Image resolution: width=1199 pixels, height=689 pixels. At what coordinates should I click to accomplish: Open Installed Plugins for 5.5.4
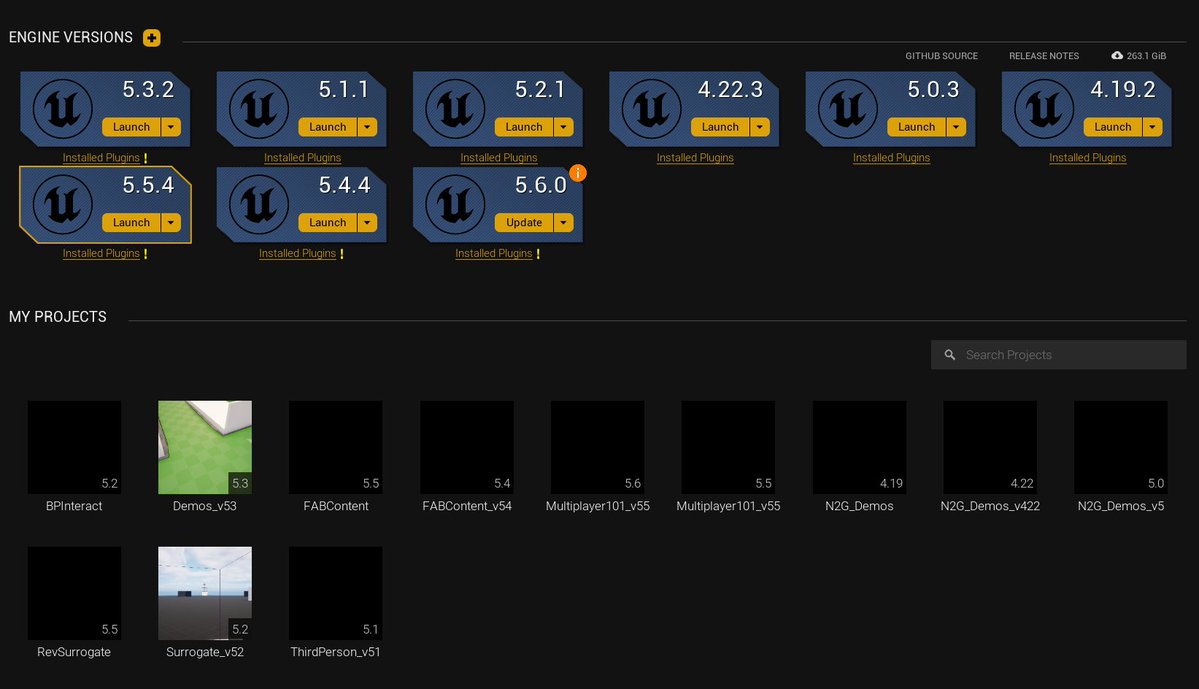coord(101,254)
